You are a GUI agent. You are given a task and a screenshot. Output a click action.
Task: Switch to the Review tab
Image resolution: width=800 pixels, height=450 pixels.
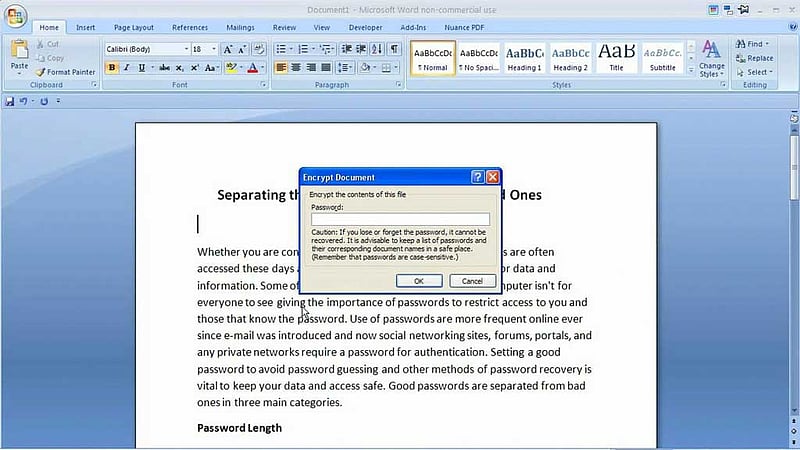tap(284, 28)
